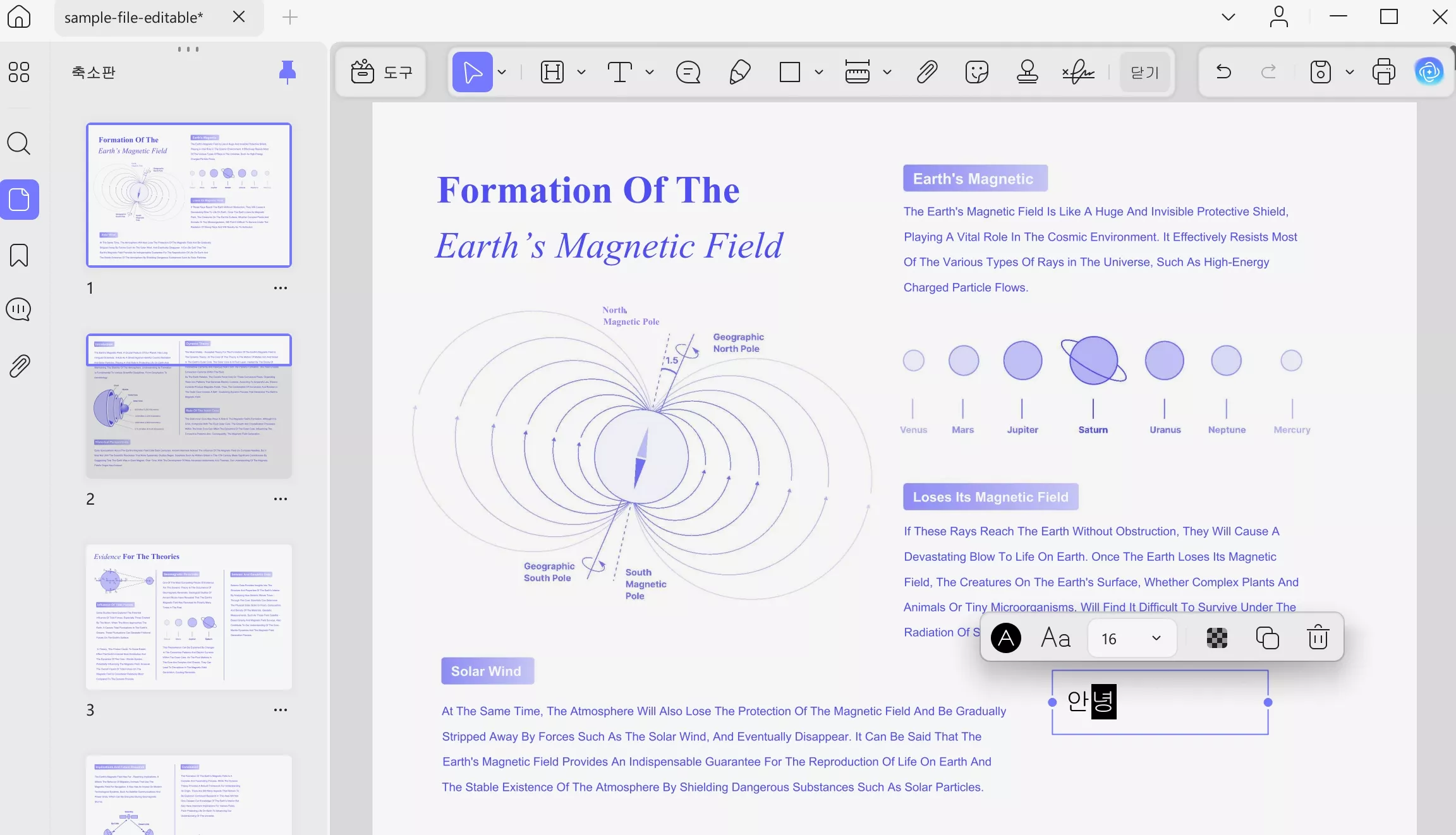Open the comments panel in sidebar
Image resolution: width=1456 pixels, height=835 pixels.
pyautogui.click(x=19, y=309)
